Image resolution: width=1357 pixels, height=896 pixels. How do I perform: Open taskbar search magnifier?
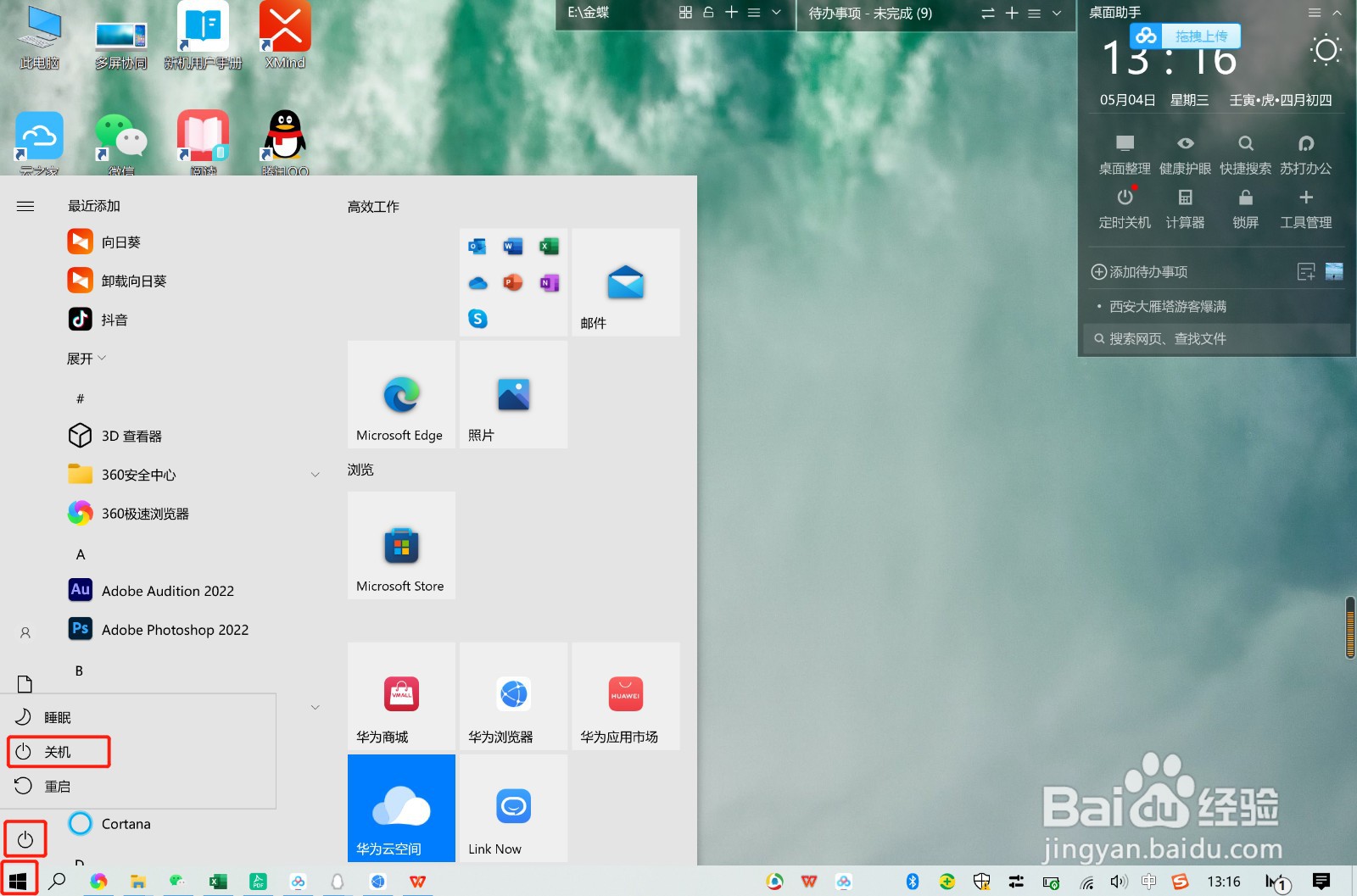57,881
